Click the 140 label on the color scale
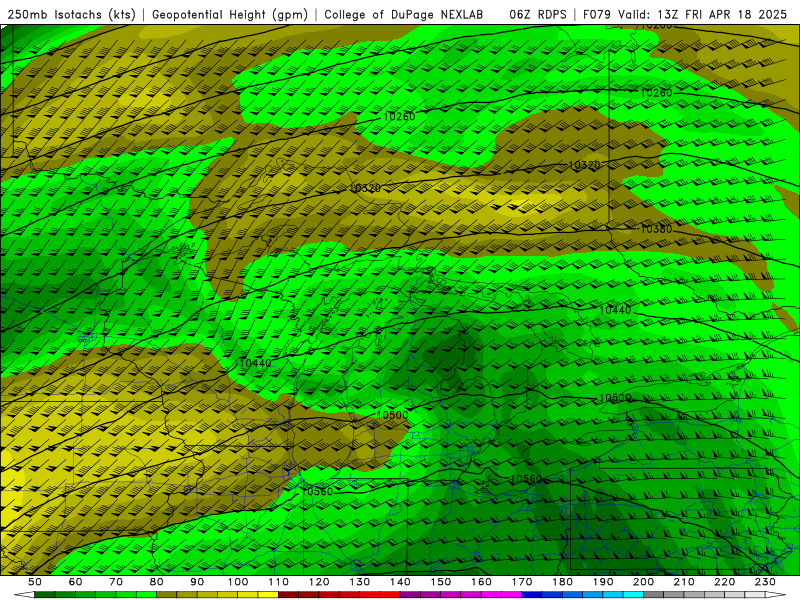This screenshot has width=800, height=600. (x=400, y=582)
